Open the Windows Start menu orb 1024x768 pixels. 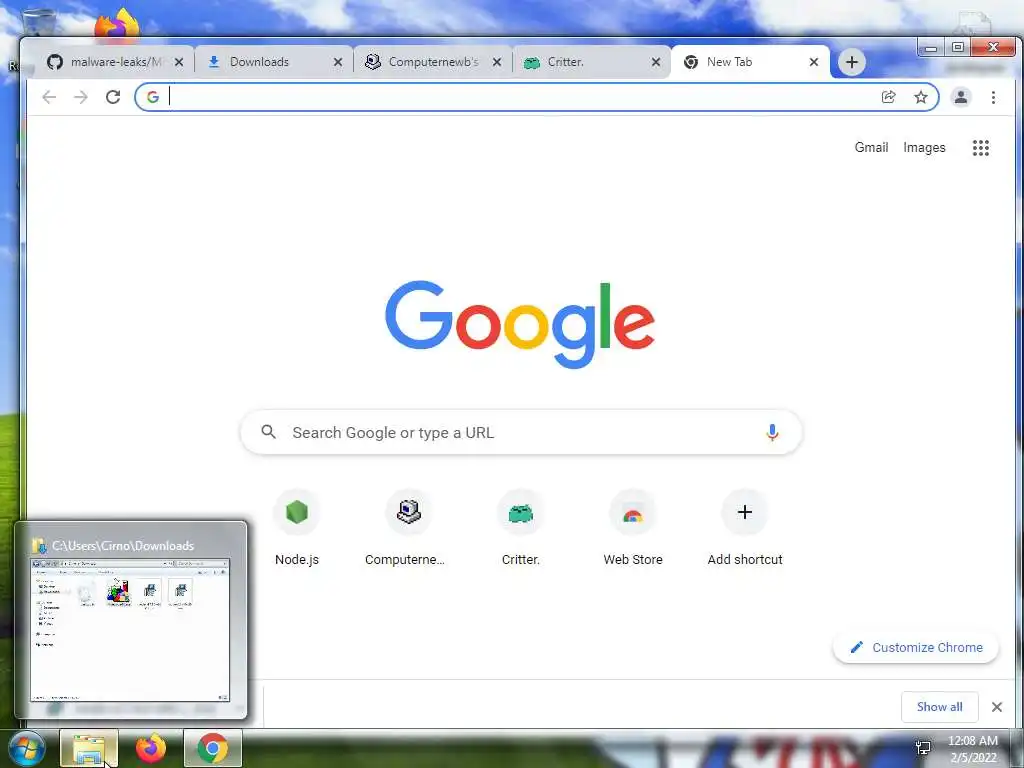(27, 748)
